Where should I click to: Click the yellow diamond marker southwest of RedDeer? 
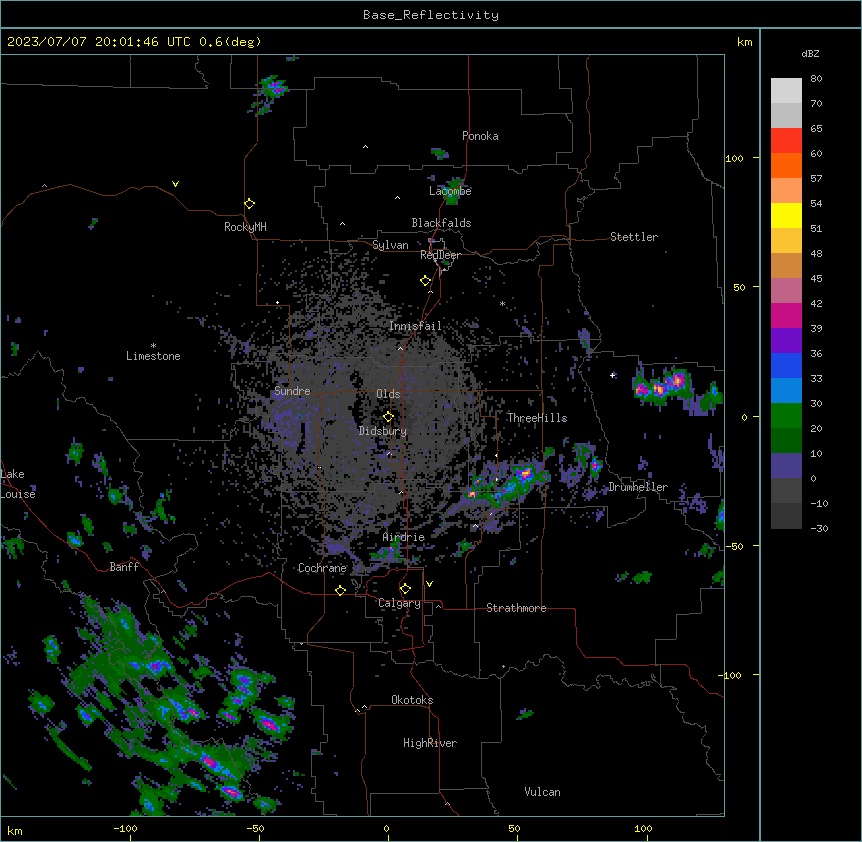[x=426, y=281]
